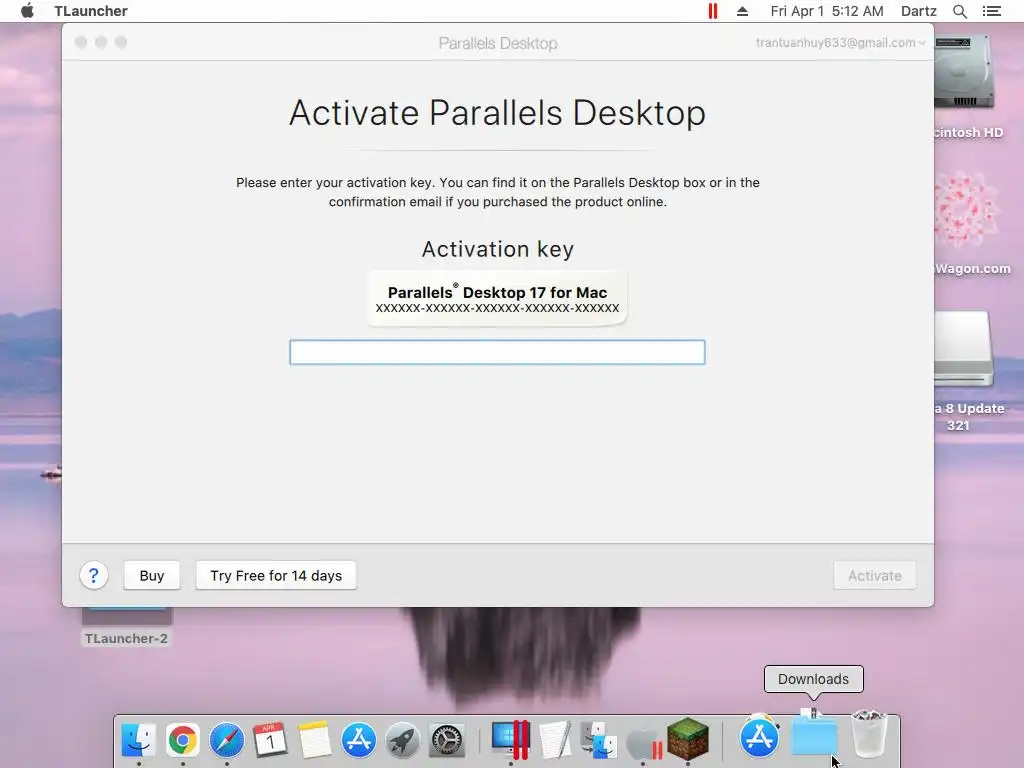Open the Apple menu
1024x768 pixels.
coord(27,11)
